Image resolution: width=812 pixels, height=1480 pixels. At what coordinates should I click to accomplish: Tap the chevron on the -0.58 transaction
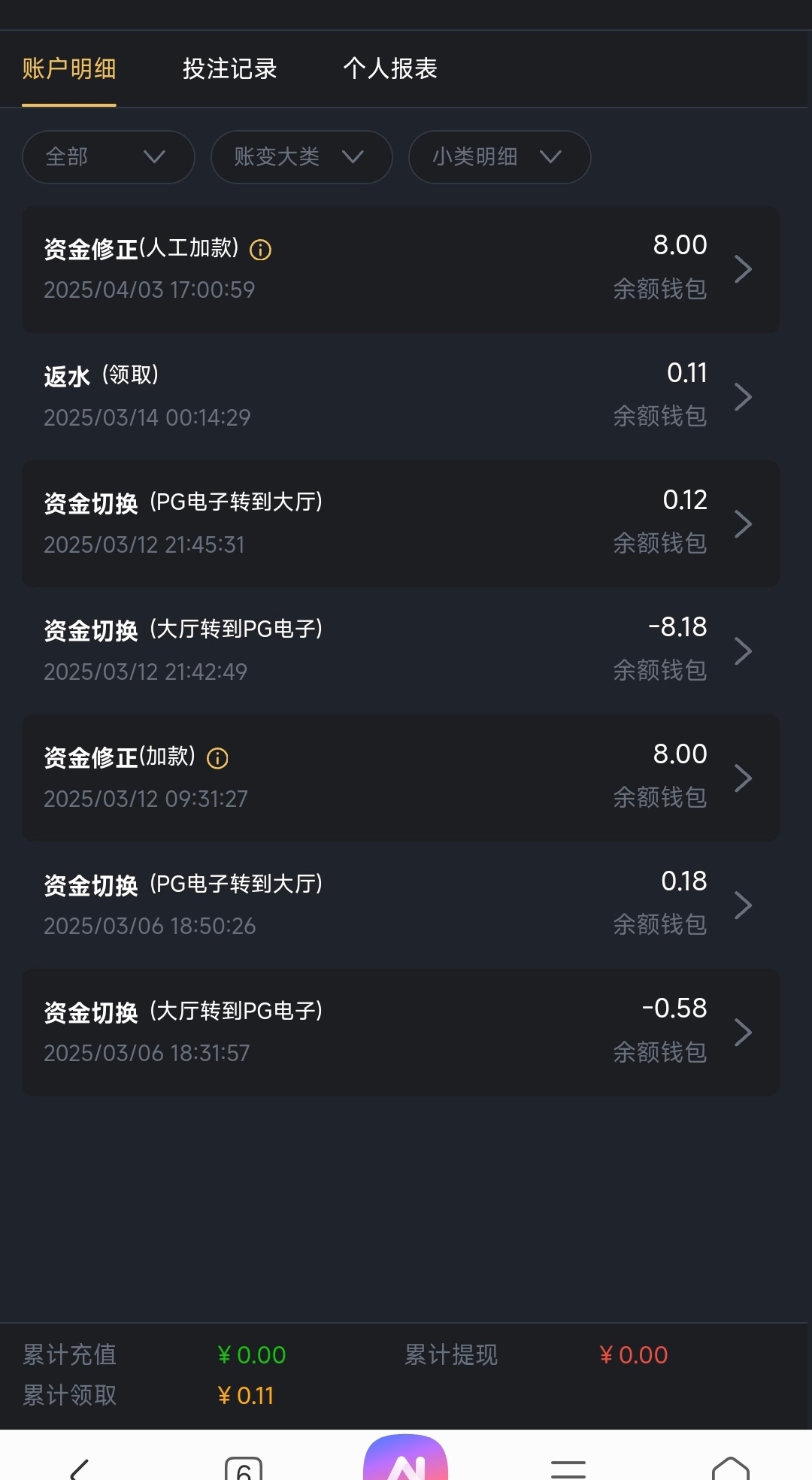743,1032
